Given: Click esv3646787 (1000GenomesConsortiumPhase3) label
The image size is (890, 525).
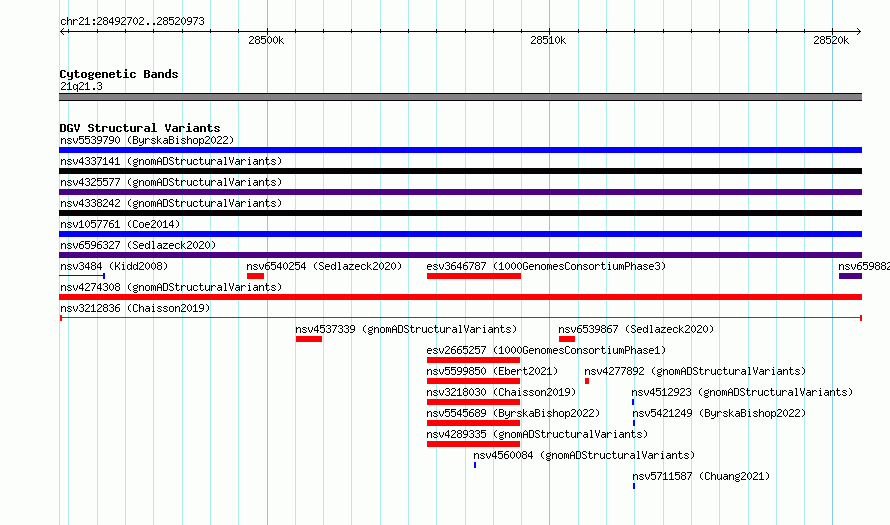Looking at the screenshot, I should 546,266.
